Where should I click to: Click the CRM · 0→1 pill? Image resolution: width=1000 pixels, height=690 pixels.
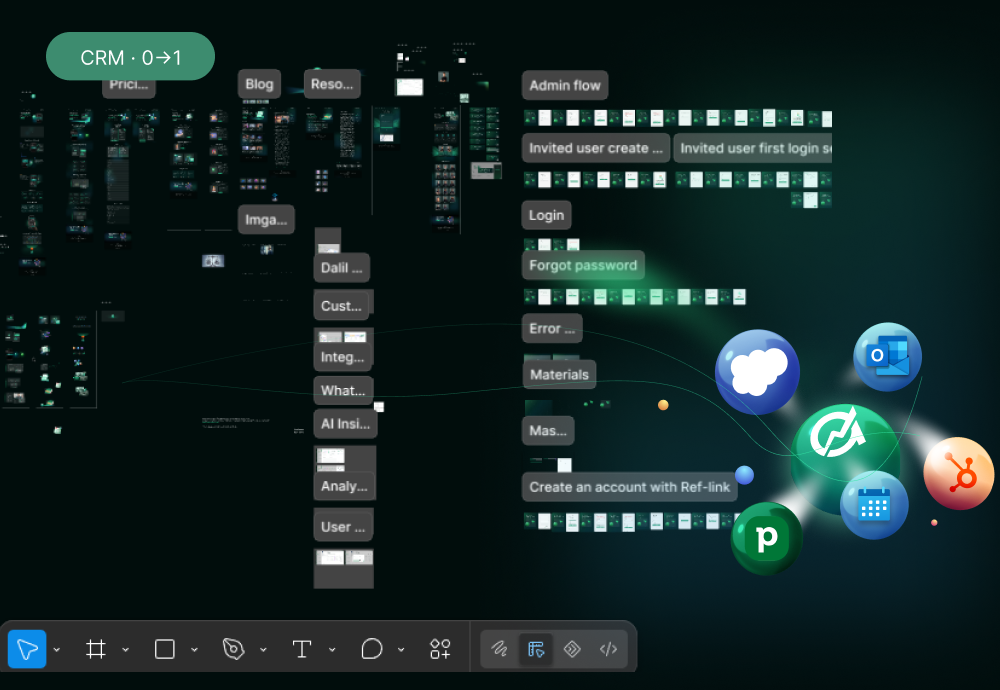[x=130, y=57]
